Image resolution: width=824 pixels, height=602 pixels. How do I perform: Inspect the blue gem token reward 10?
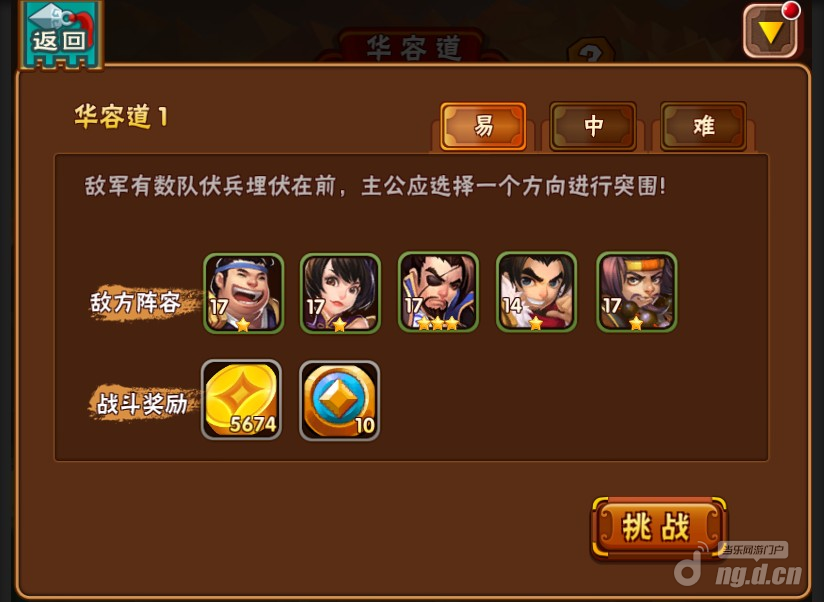point(339,400)
